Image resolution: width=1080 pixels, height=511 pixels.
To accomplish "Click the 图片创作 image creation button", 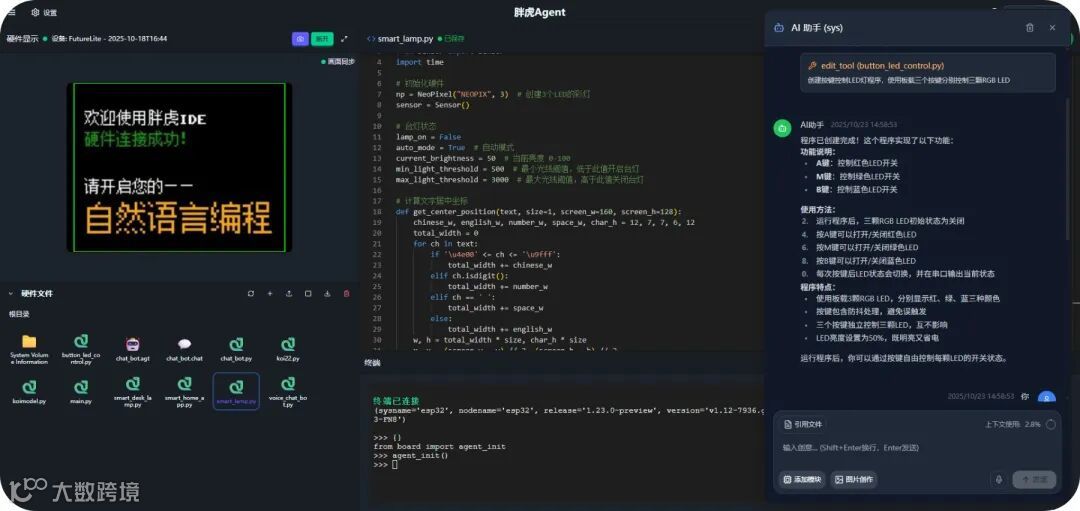I will pos(854,479).
